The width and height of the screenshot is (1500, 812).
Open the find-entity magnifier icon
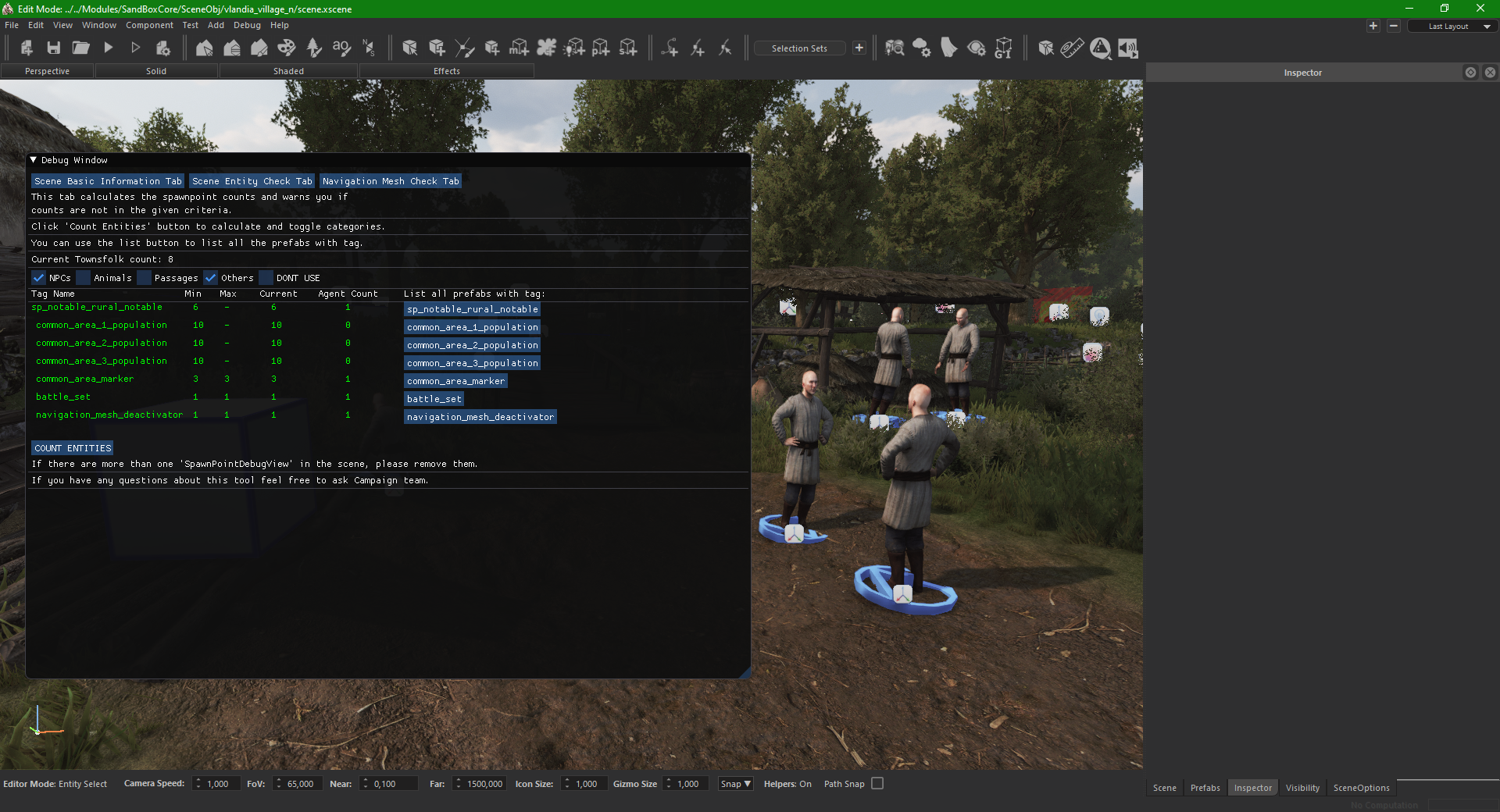tap(895, 48)
